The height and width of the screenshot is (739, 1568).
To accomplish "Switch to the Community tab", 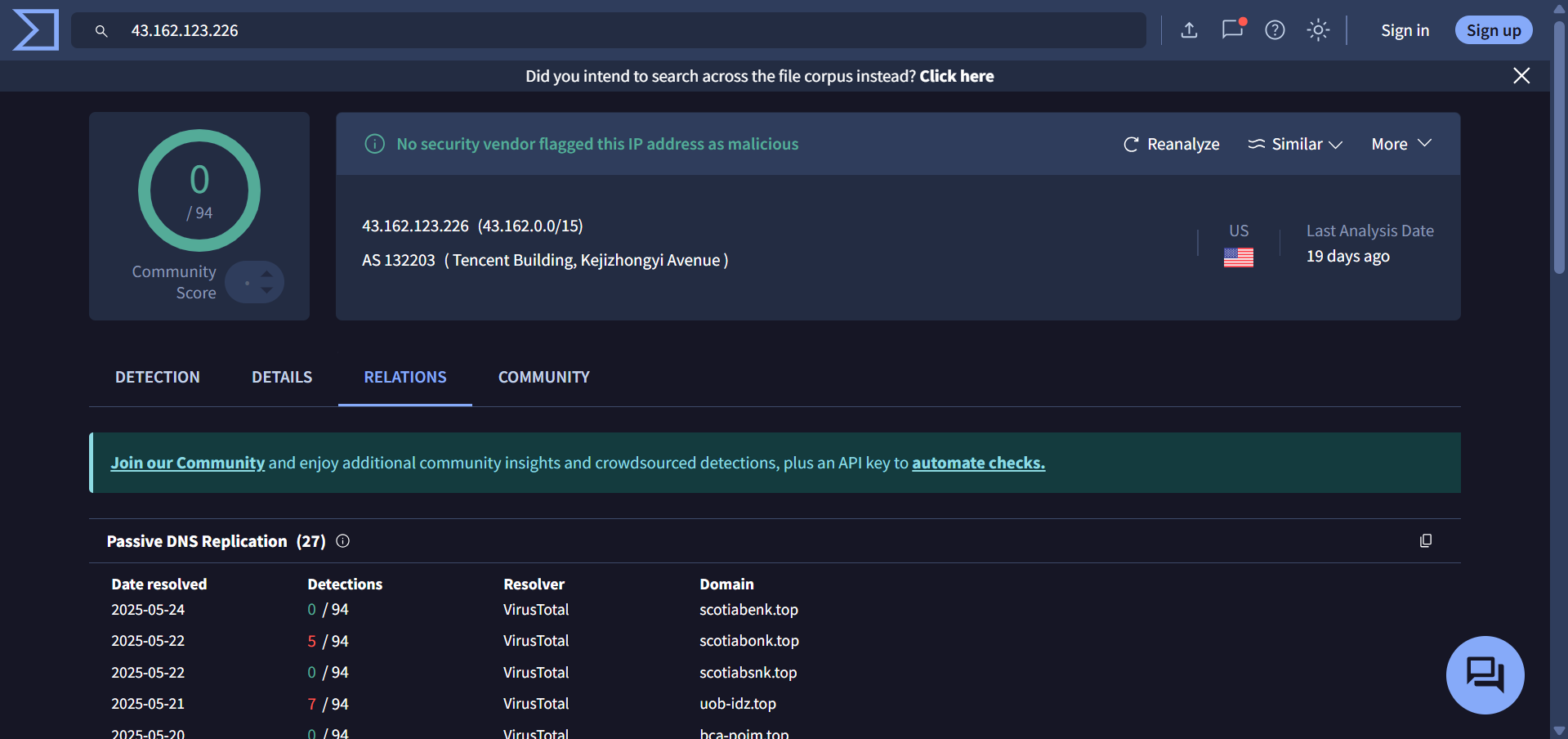I will click(543, 377).
